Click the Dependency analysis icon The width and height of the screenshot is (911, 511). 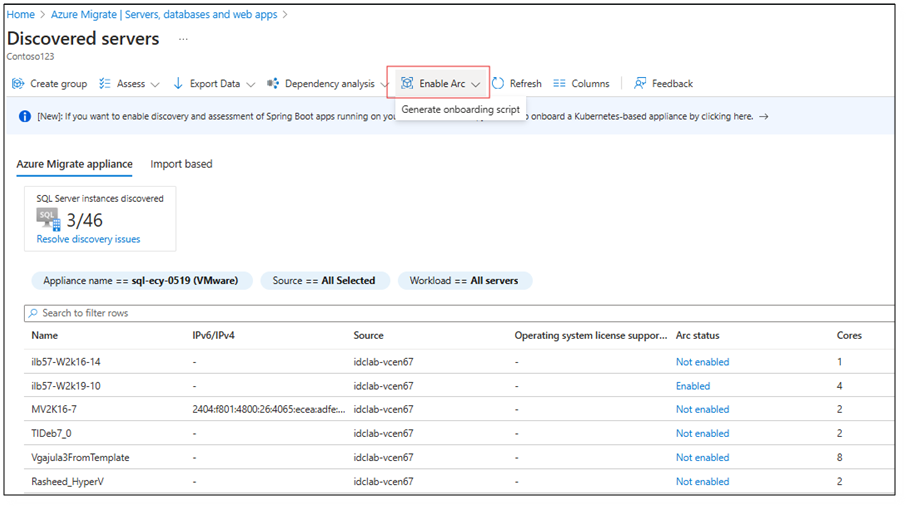(272, 84)
